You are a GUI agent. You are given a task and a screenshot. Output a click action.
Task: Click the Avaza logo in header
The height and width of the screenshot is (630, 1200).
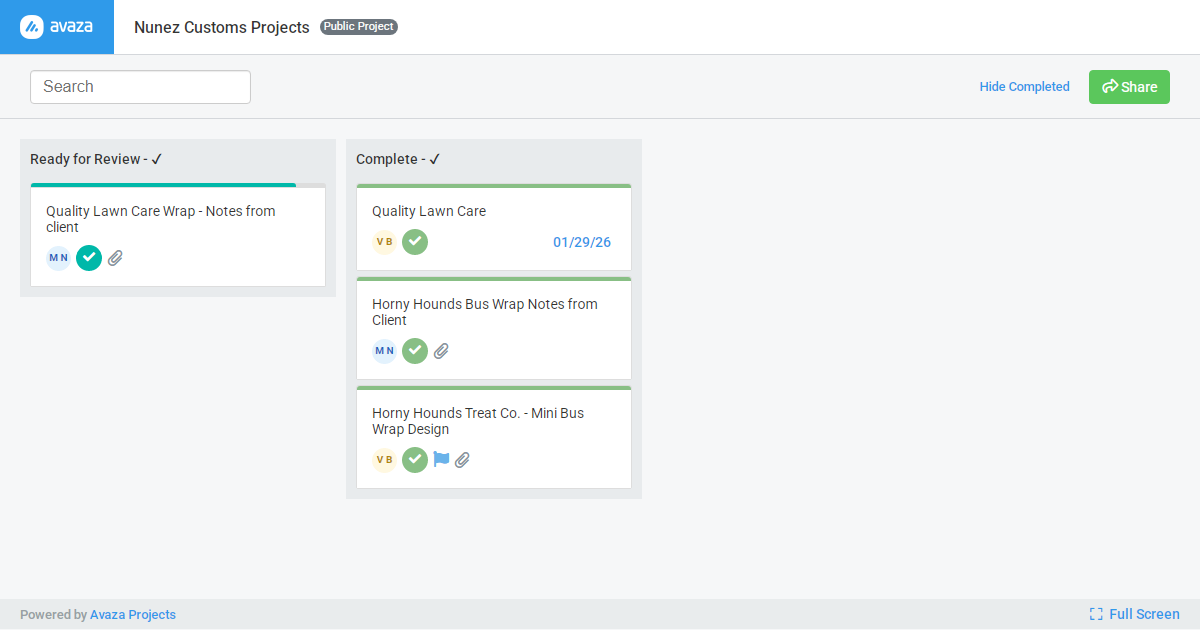(57, 27)
